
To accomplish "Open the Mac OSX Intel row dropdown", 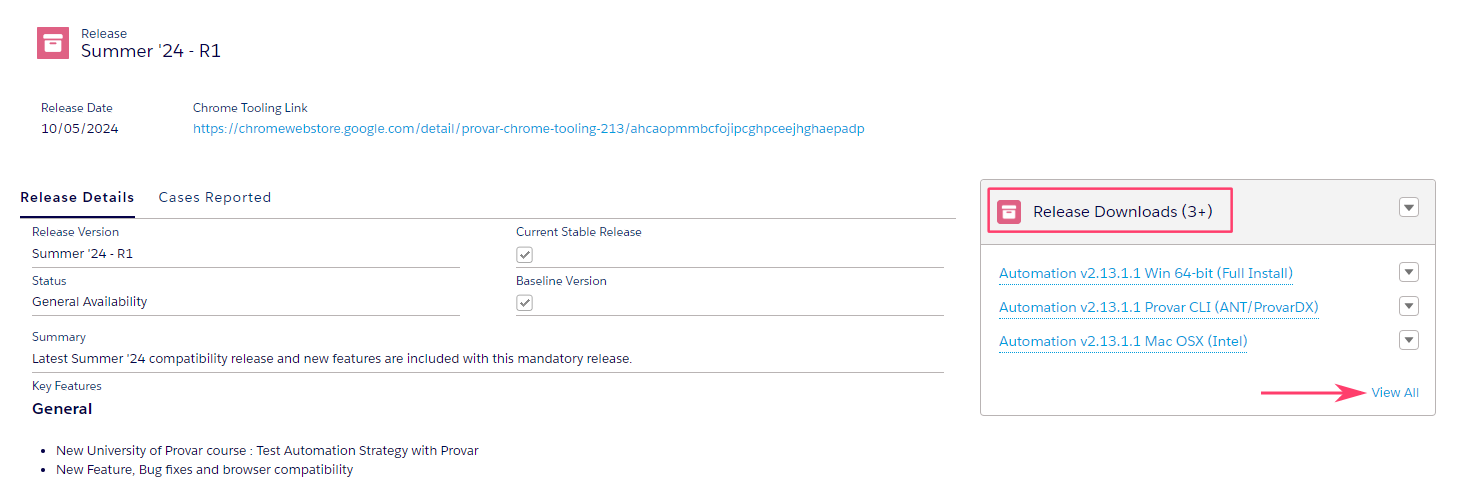I will pyautogui.click(x=1409, y=340).
